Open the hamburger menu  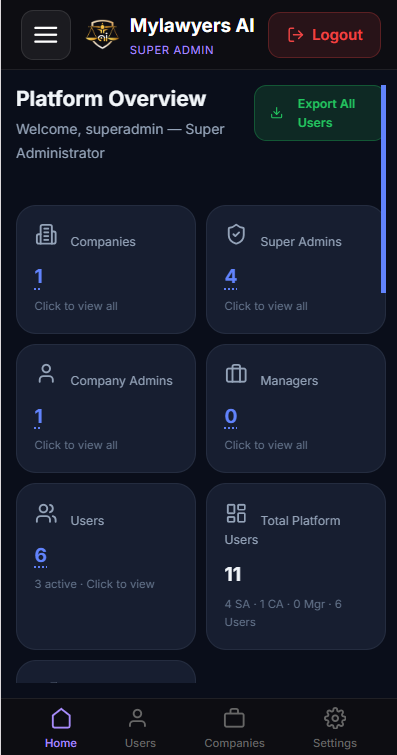46,35
